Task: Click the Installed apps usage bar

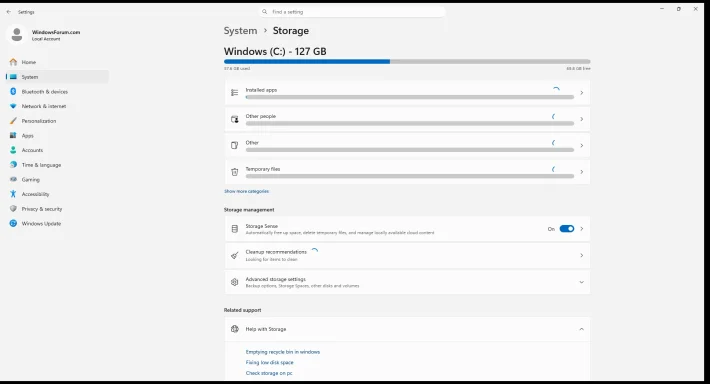Action: [x=410, y=97]
